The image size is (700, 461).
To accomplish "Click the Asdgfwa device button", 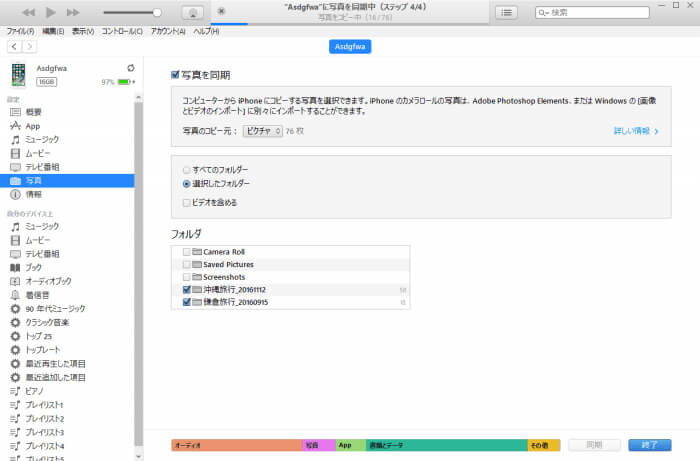I will (x=350, y=46).
